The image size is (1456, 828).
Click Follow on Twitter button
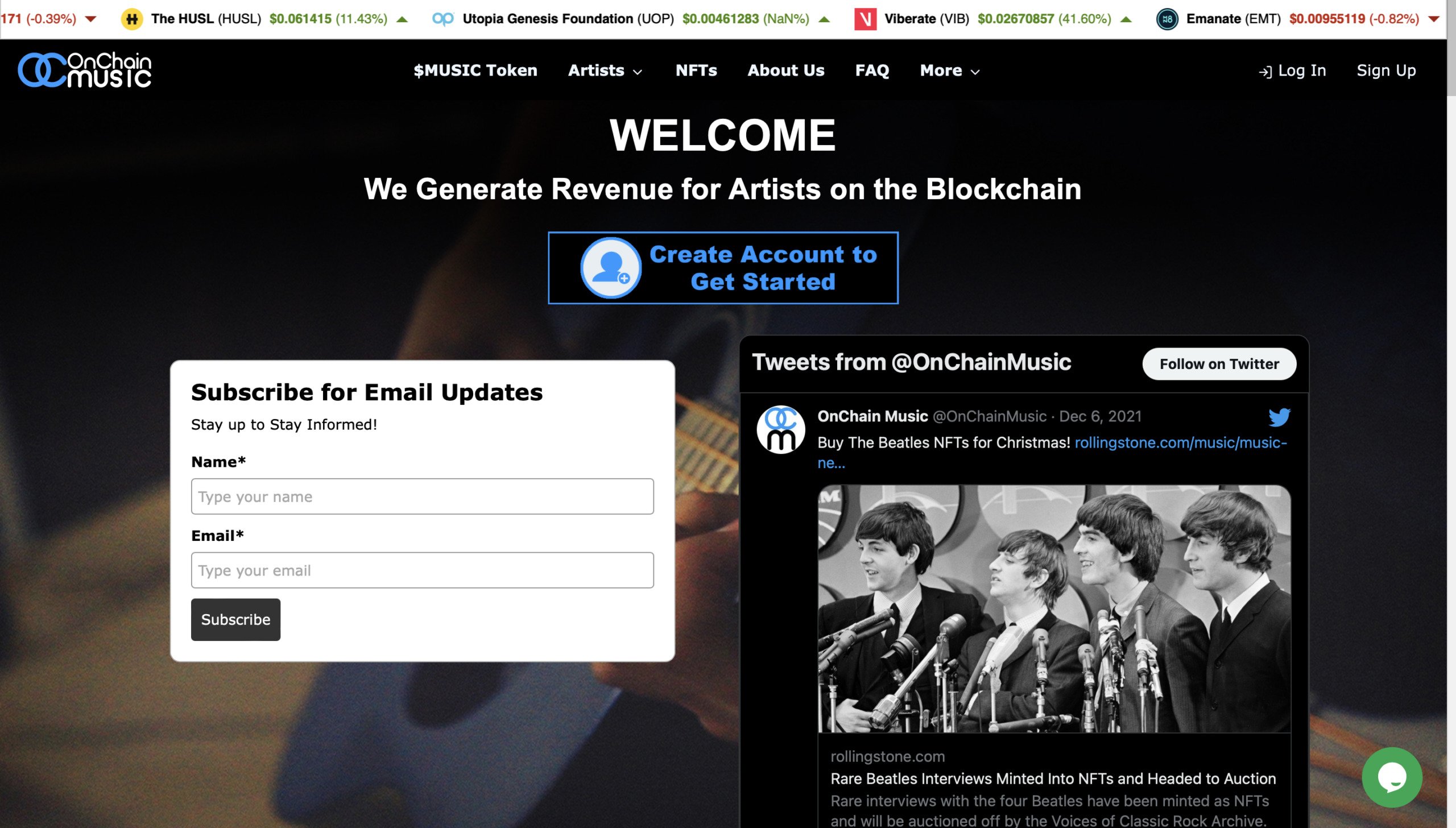(1219, 364)
